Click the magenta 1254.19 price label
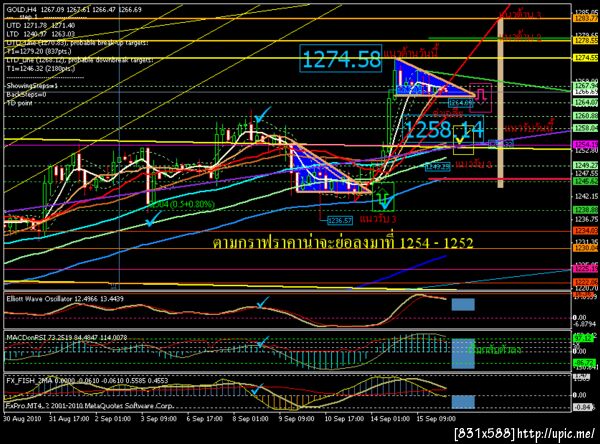 click(x=585, y=144)
